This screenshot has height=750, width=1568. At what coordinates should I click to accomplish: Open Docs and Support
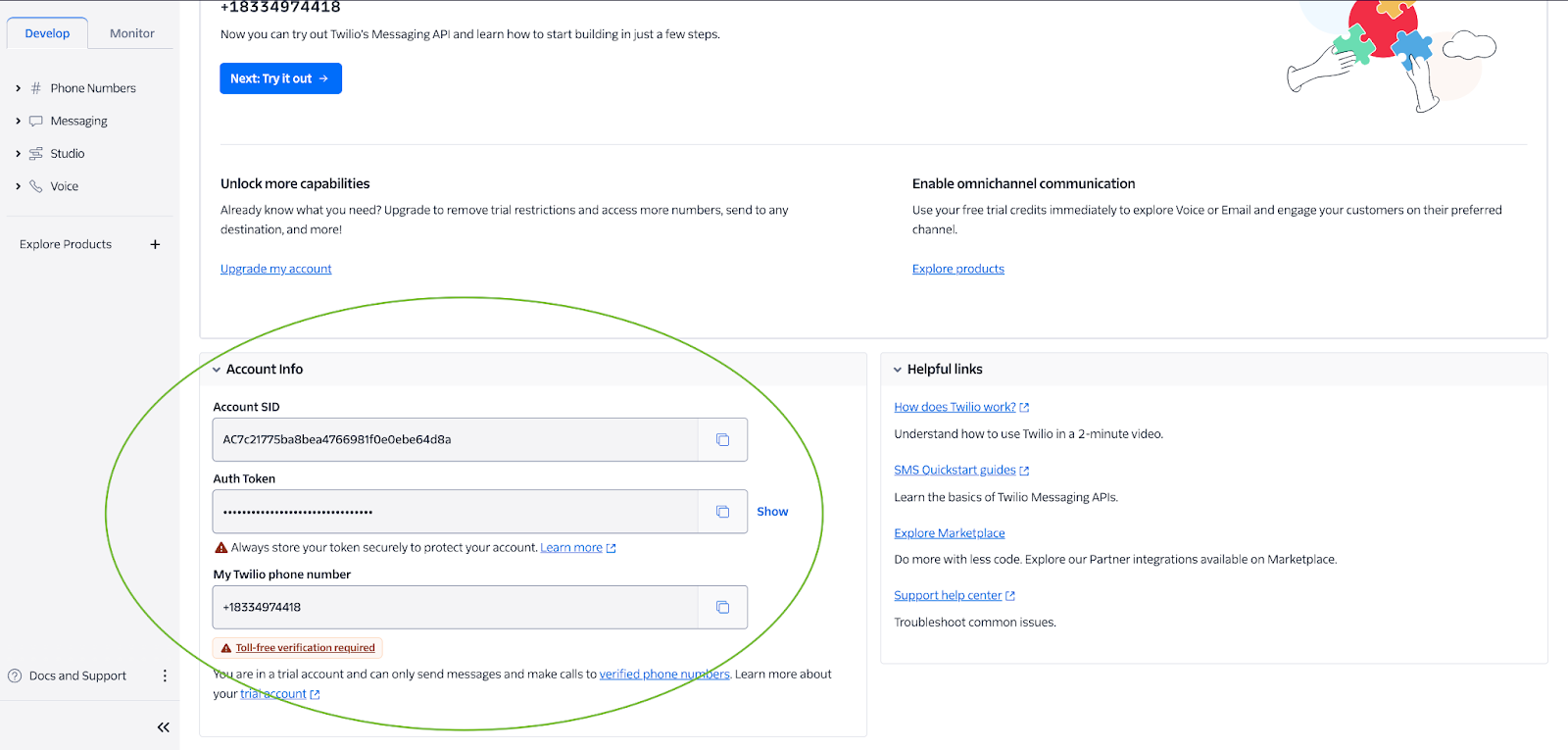(x=77, y=675)
